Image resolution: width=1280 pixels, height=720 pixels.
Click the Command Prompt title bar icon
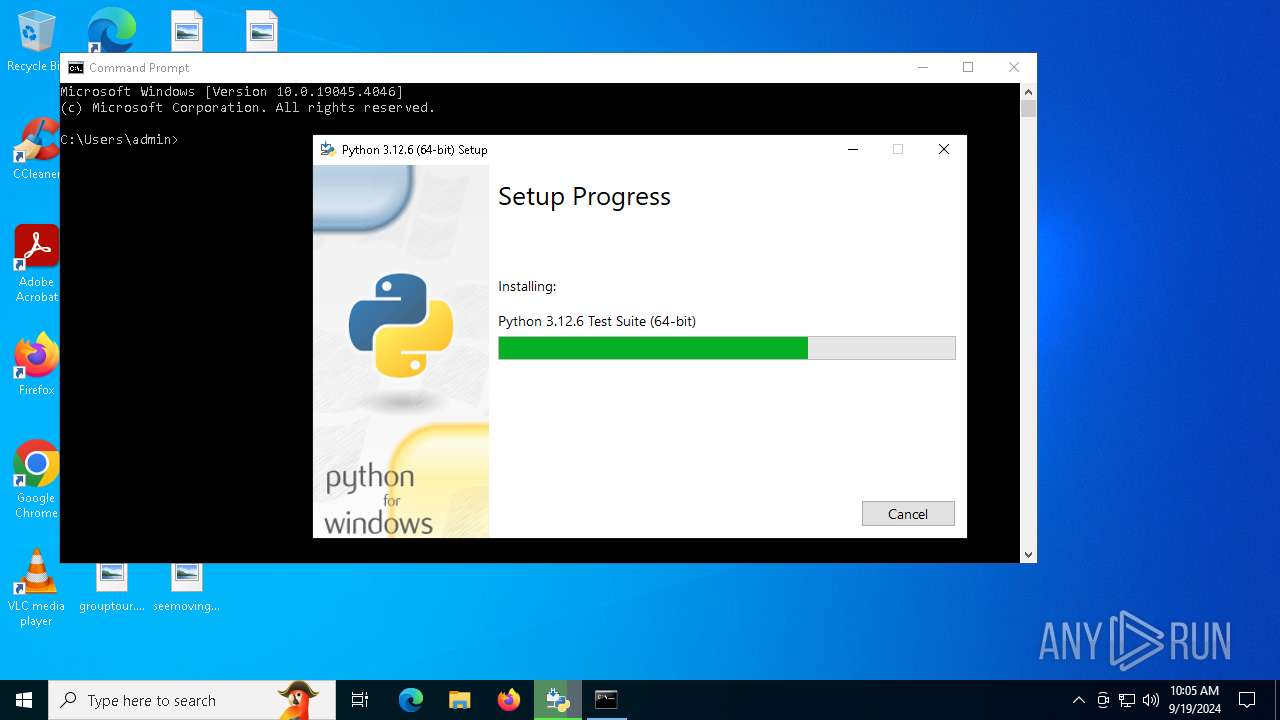[76, 68]
